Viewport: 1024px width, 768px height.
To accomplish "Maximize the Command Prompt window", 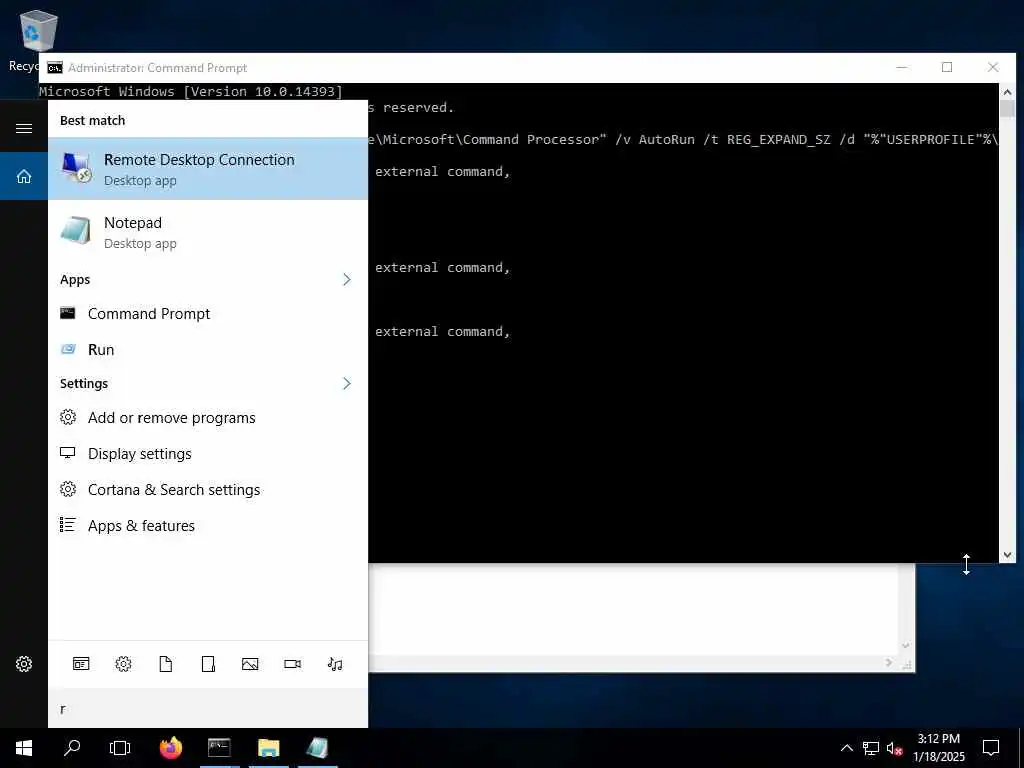I will coord(947,67).
